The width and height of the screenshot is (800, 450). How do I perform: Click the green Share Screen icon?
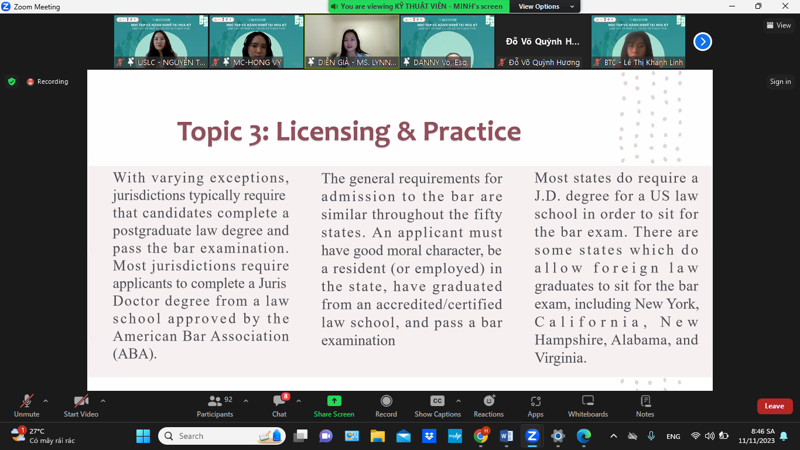point(334,401)
